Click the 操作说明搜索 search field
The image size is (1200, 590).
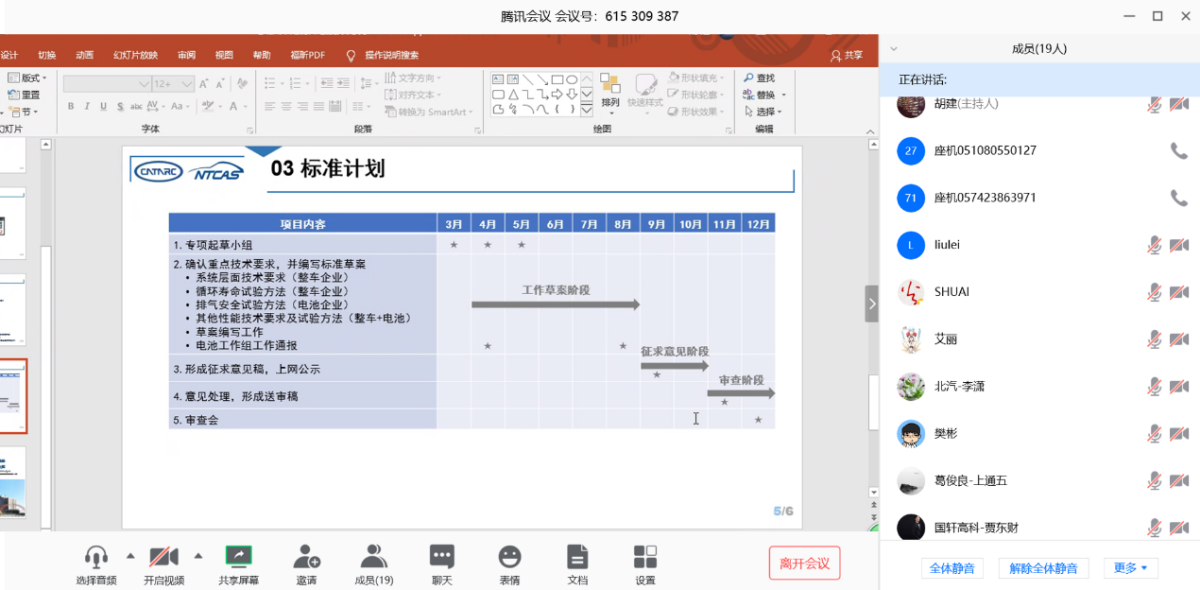(391, 55)
